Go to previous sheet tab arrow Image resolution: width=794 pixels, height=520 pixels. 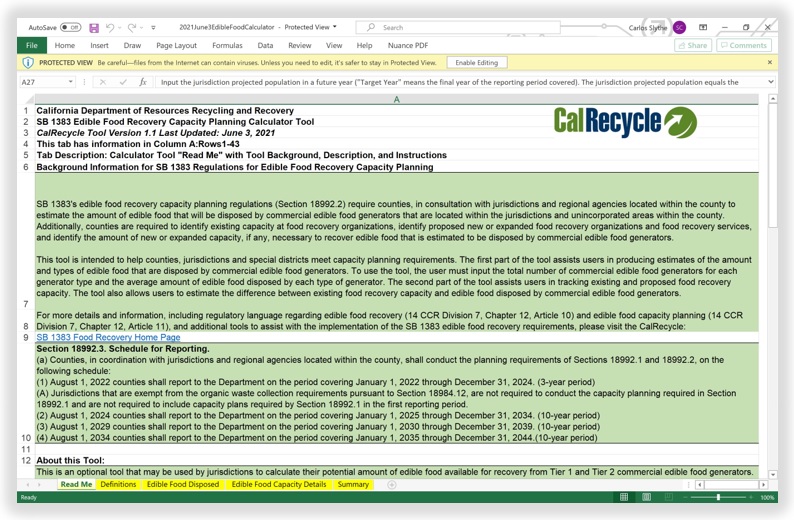click(x=28, y=485)
